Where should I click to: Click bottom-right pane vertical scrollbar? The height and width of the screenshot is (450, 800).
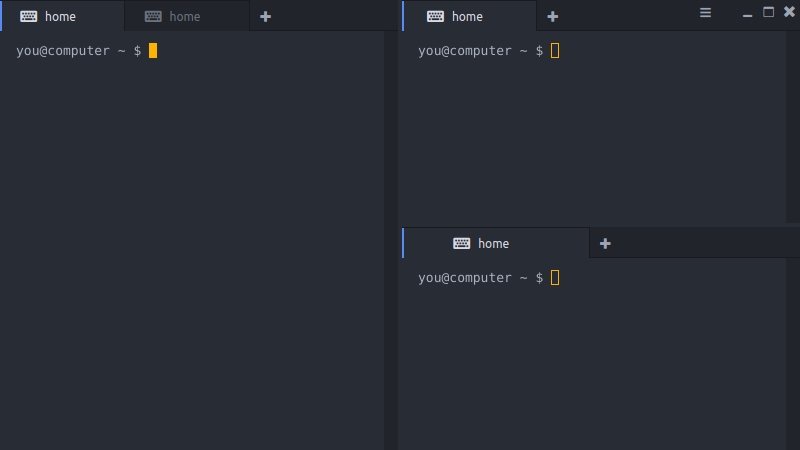(x=793, y=354)
